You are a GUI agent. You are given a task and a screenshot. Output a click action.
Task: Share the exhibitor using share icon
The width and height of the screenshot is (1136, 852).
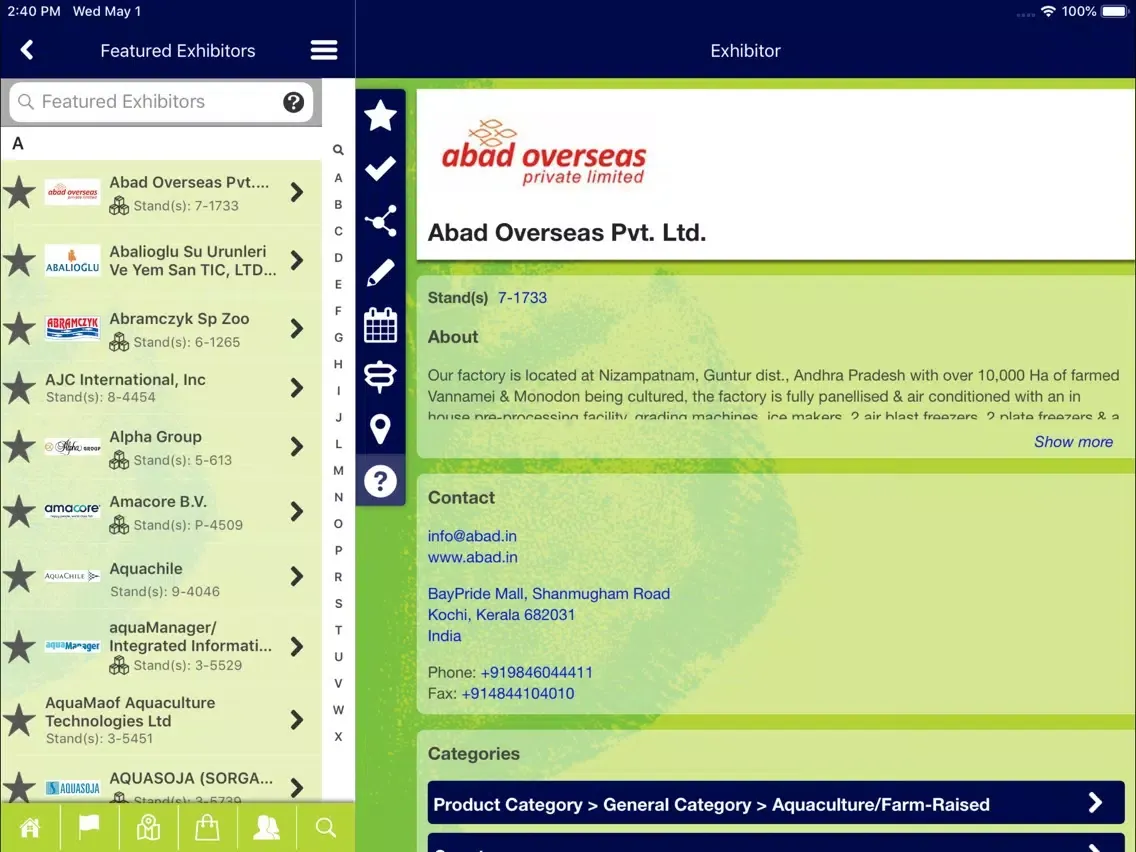pos(380,221)
